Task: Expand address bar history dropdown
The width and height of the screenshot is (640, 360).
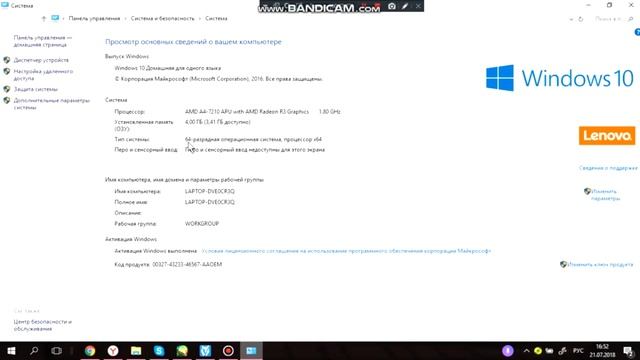Action: click(x=571, y=19)
